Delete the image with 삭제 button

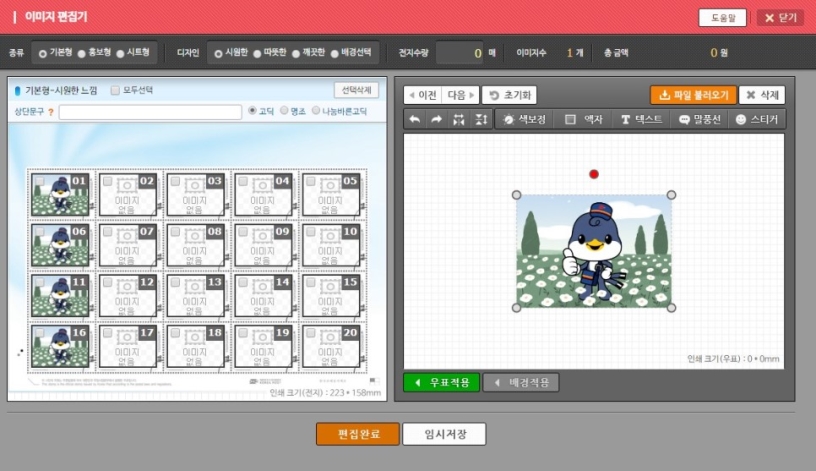[762, 95]
